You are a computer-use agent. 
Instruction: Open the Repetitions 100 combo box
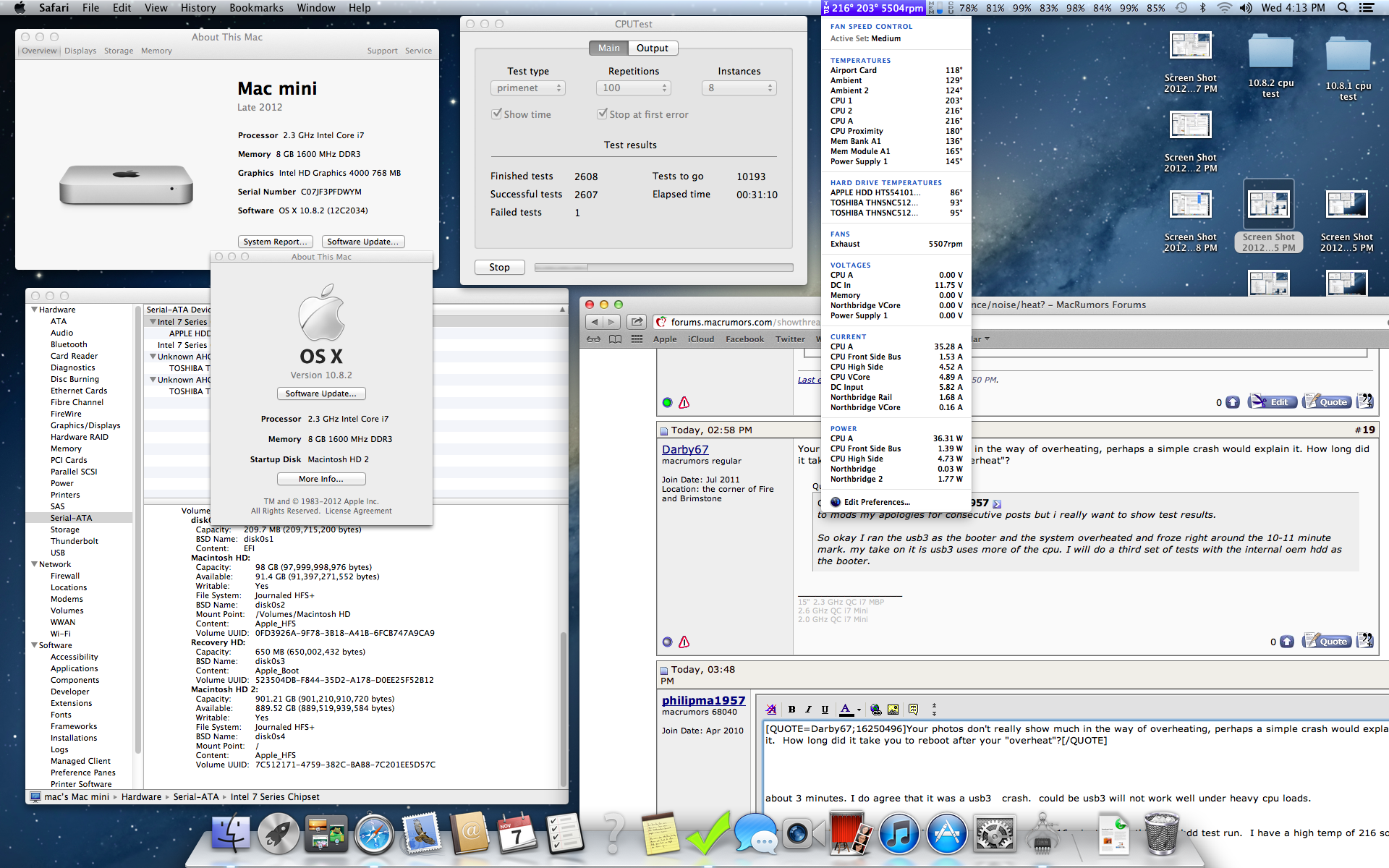point(634,88)
